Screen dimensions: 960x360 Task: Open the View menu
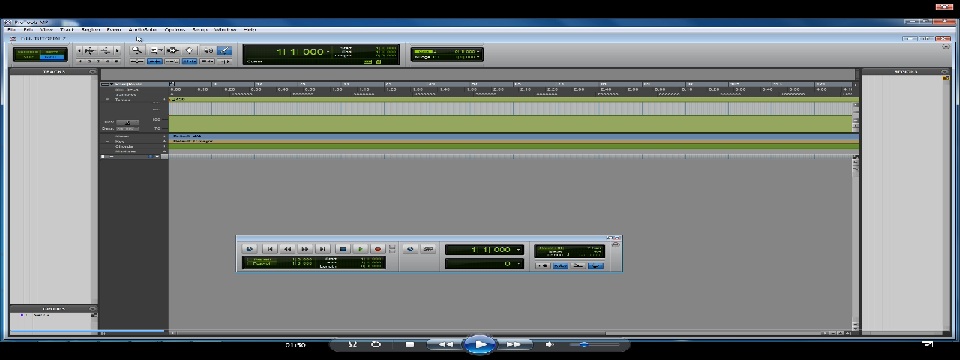click(x=47, y=29)
